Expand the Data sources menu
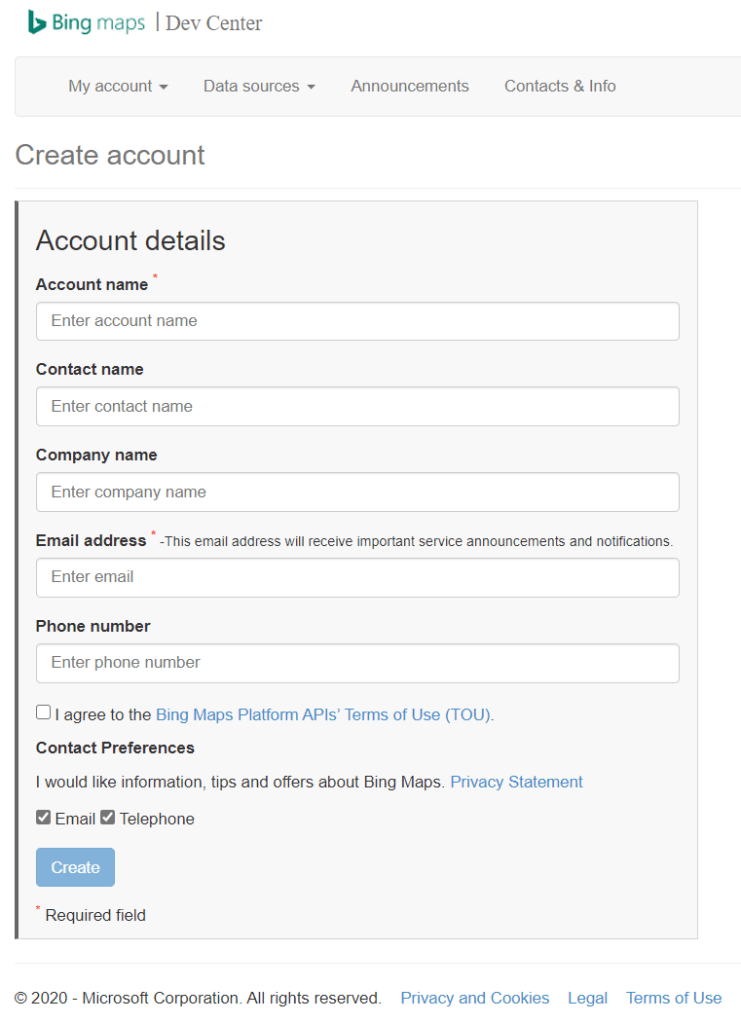The image size is (741, 1023). click(x=259, y=86)
